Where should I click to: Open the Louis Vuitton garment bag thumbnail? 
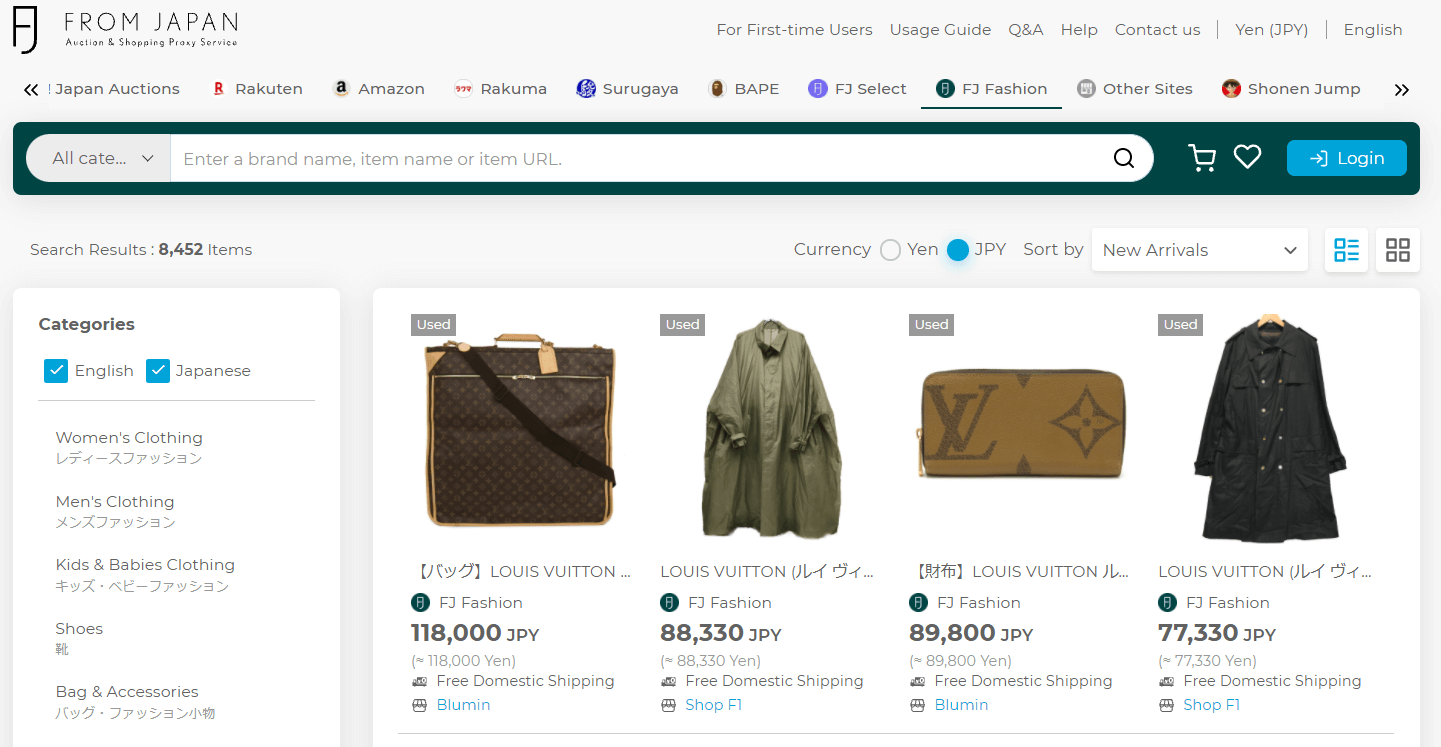(519, 431)
